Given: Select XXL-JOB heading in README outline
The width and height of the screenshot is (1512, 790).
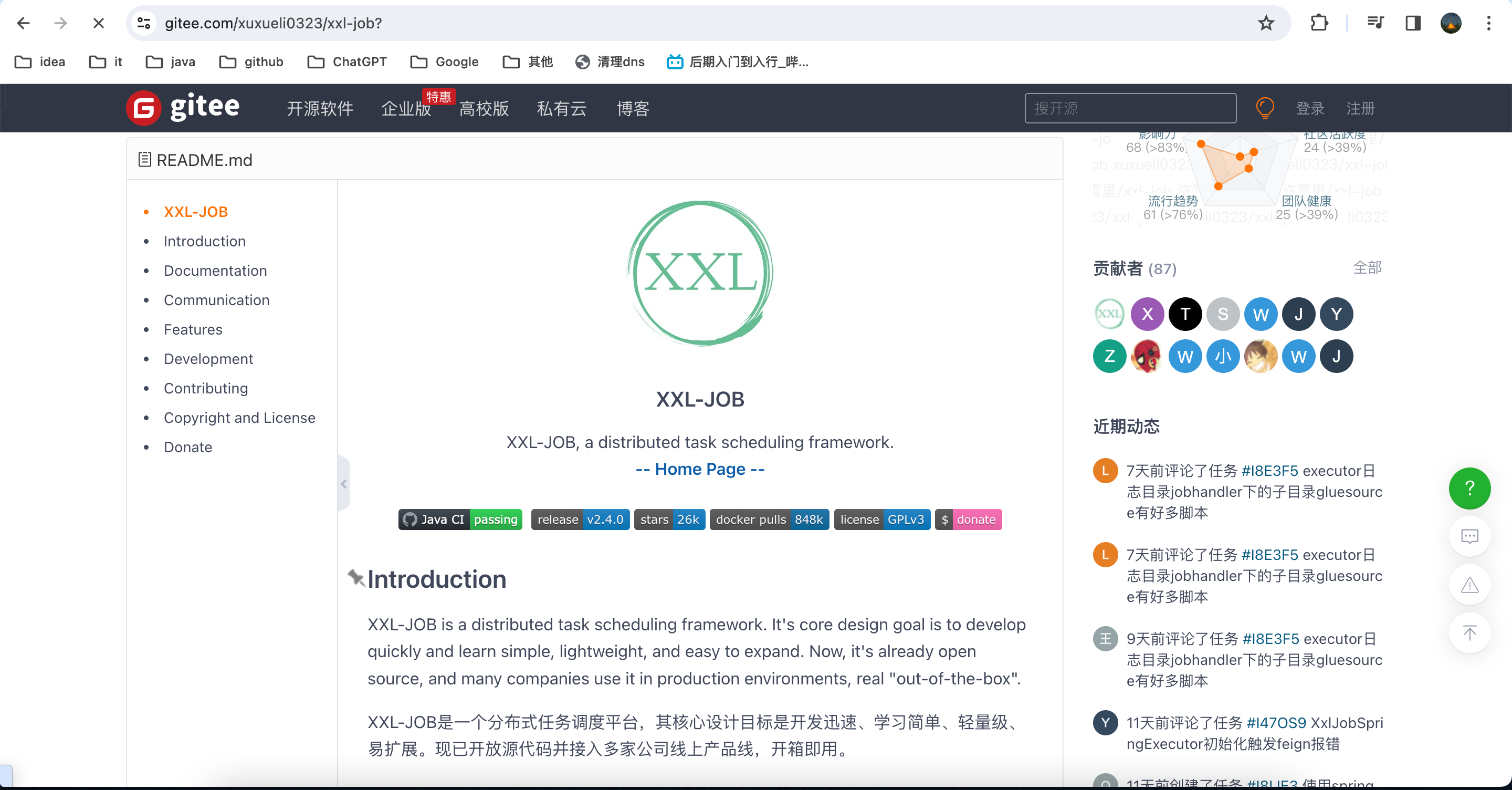Looking at the screenshot, I should click(195, 212).
